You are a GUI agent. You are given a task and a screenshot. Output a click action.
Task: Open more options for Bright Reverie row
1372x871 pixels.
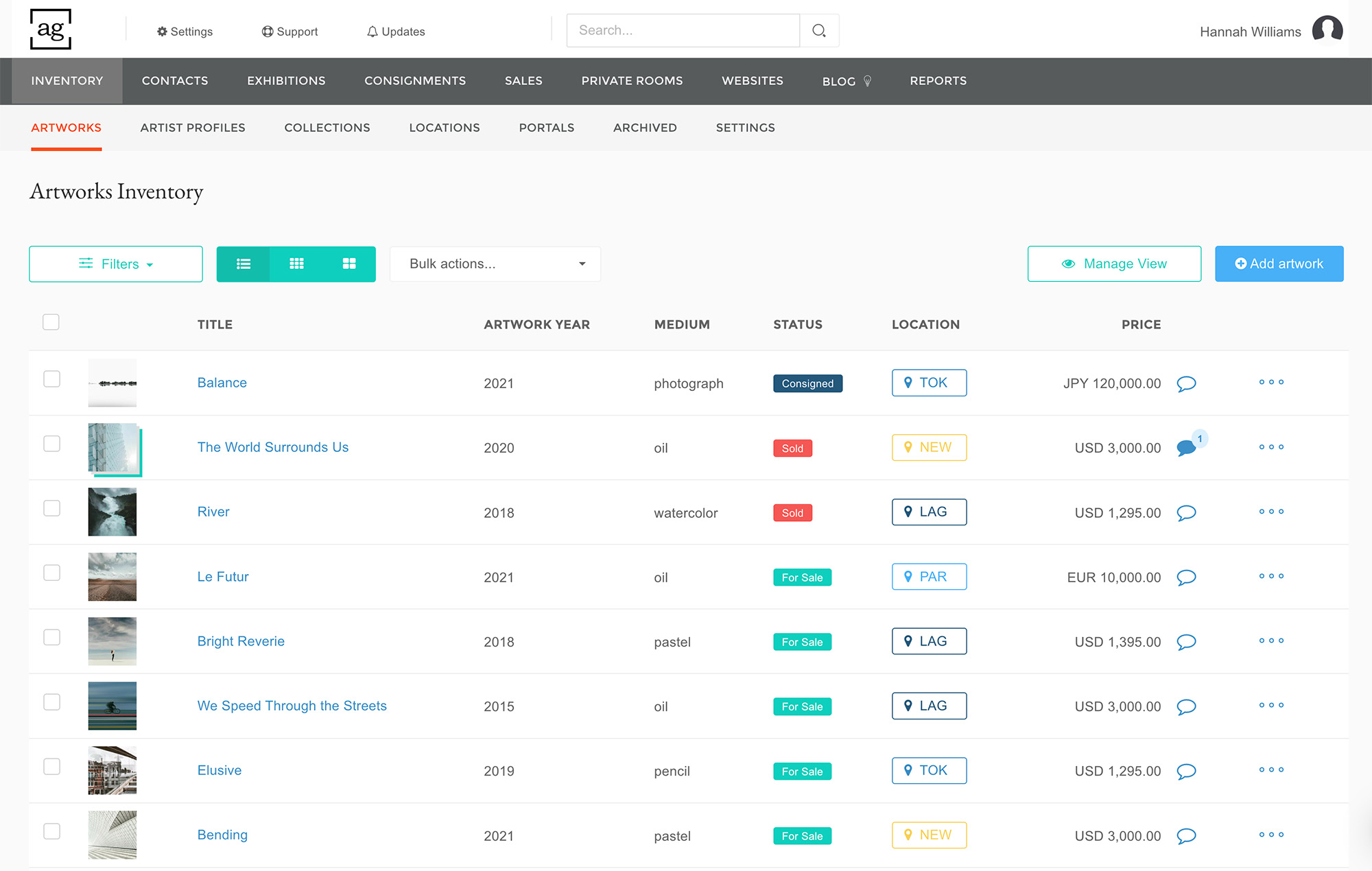[1271, 641]
